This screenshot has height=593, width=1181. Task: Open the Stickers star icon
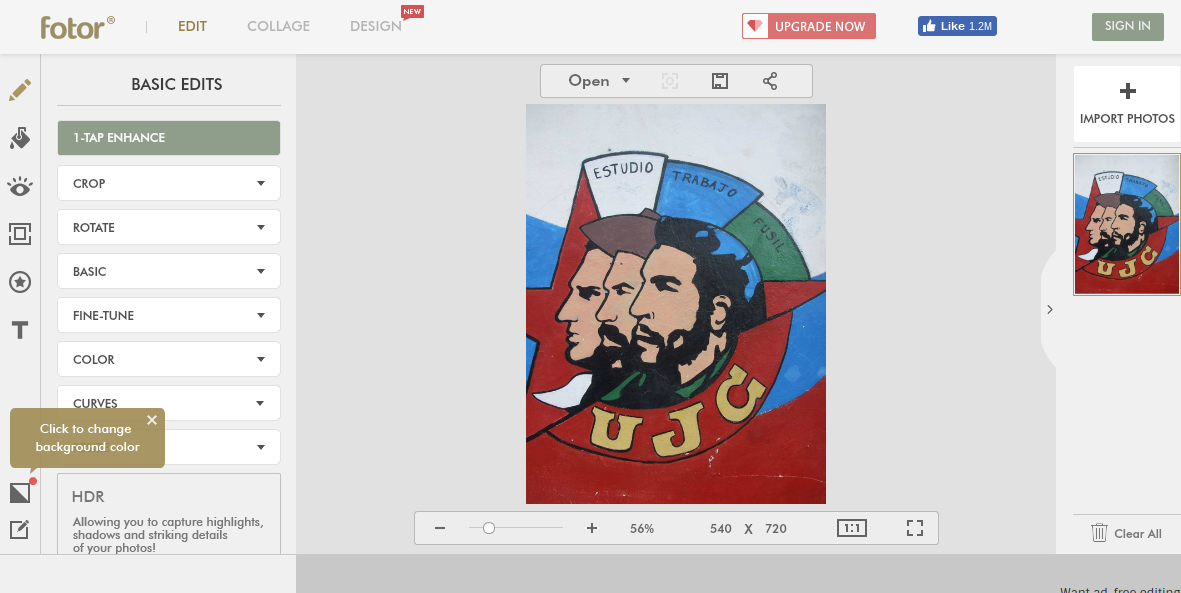(20, 282)
